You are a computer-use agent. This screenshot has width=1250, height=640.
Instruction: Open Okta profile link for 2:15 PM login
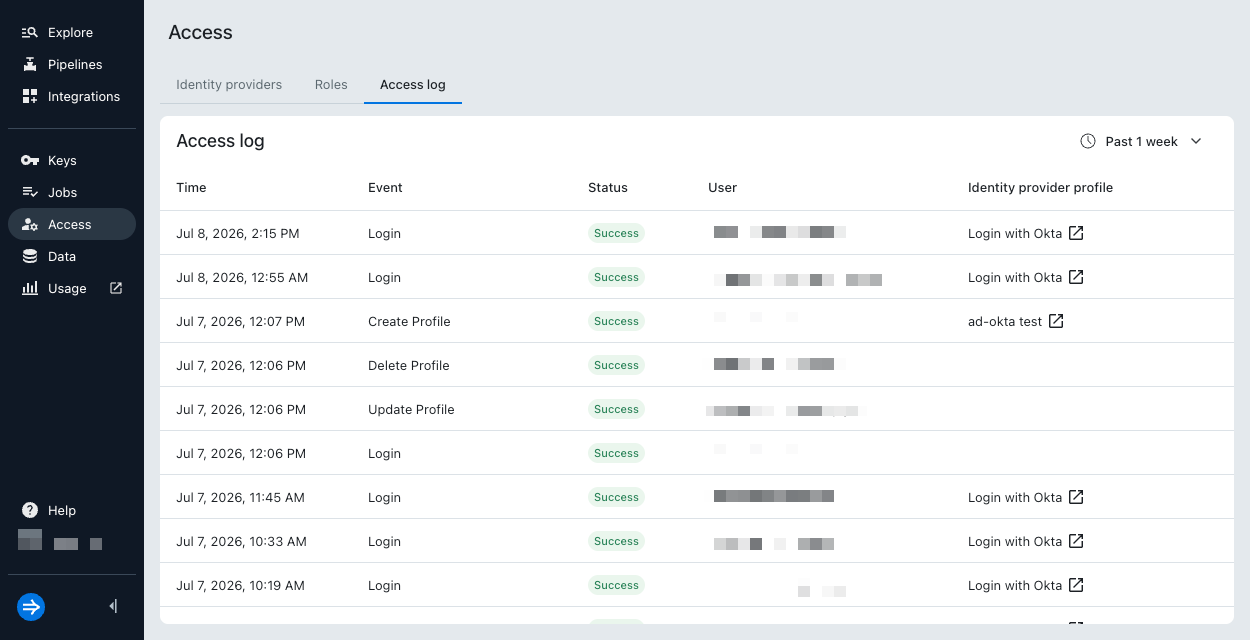1076,233
